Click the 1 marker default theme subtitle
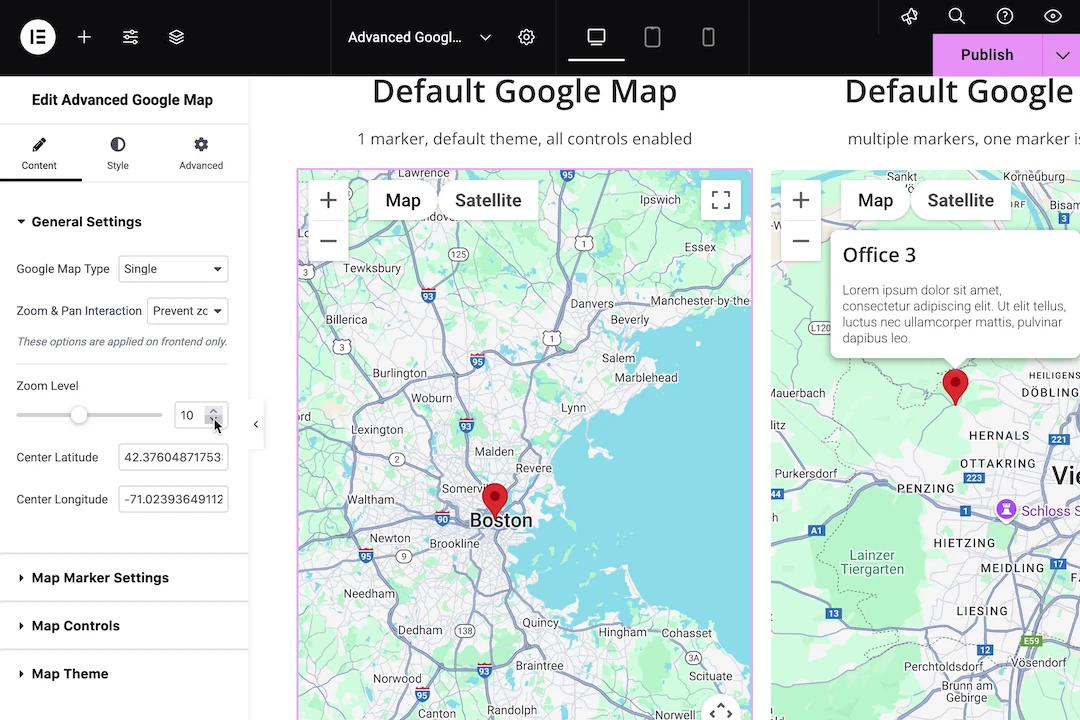This screenshot has width=1080, height=720. pos(524,139)
